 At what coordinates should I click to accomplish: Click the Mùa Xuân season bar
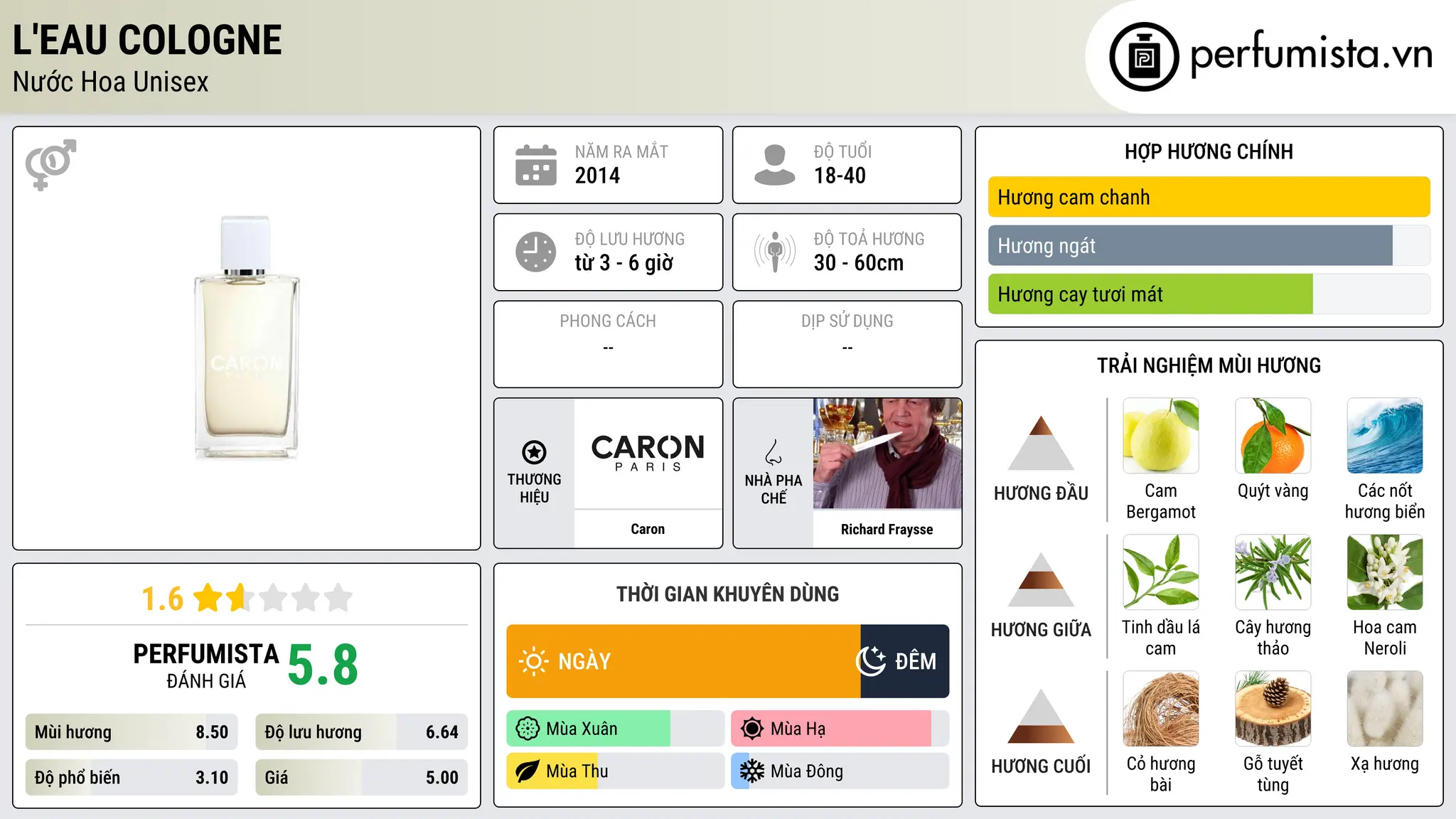tap(616, 729)
